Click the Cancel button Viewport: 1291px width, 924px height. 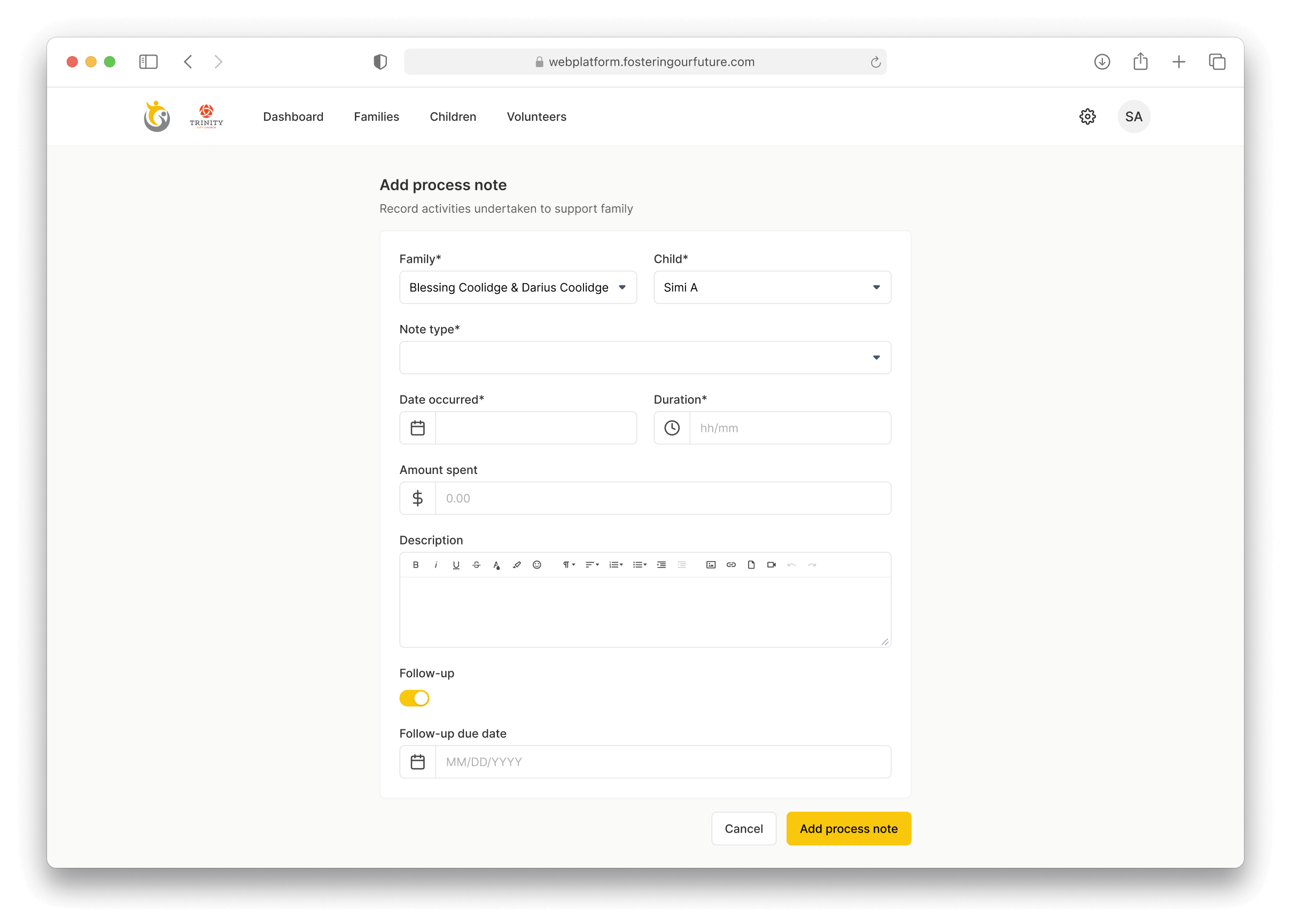(x=743, y=828)
